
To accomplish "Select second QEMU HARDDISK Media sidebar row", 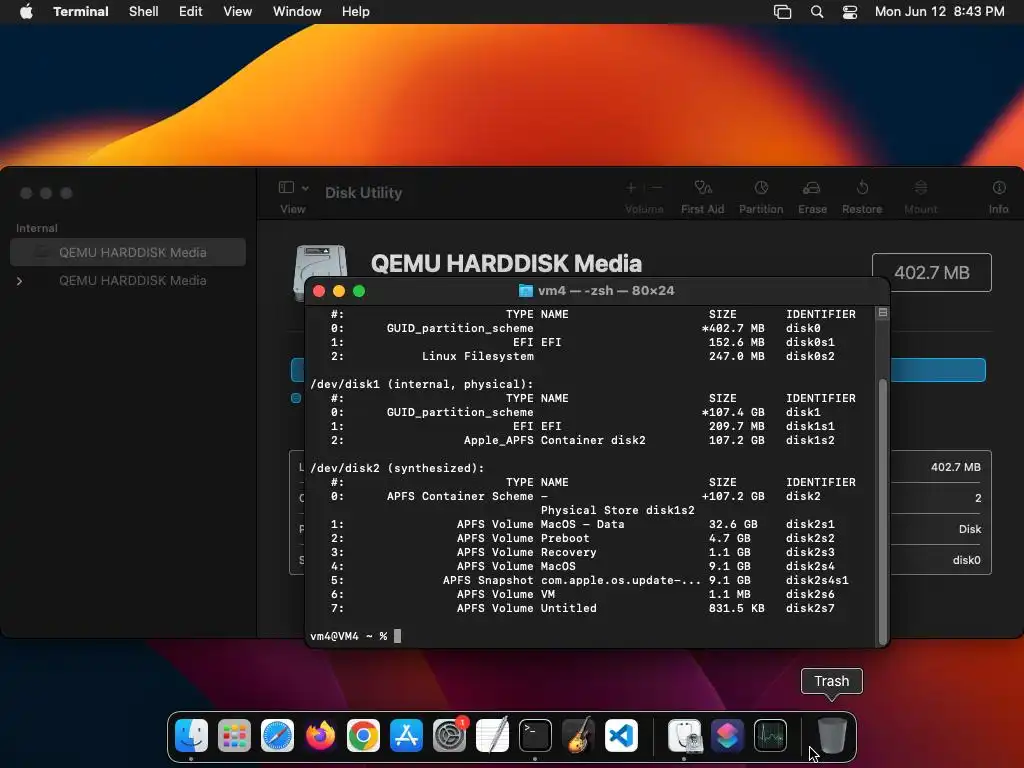I will [x=128, y=281].
